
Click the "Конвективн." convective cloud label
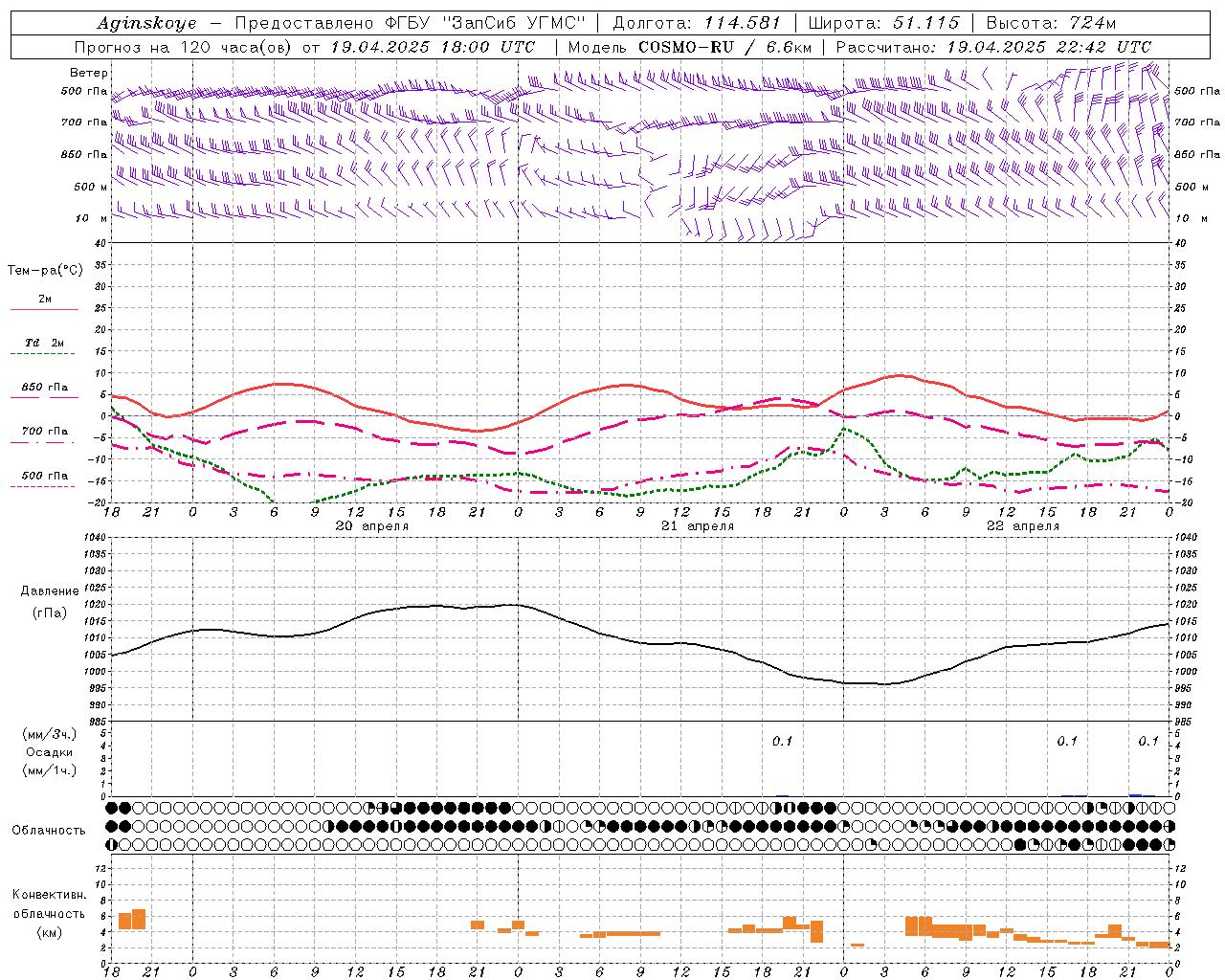(x=49, y=895)
